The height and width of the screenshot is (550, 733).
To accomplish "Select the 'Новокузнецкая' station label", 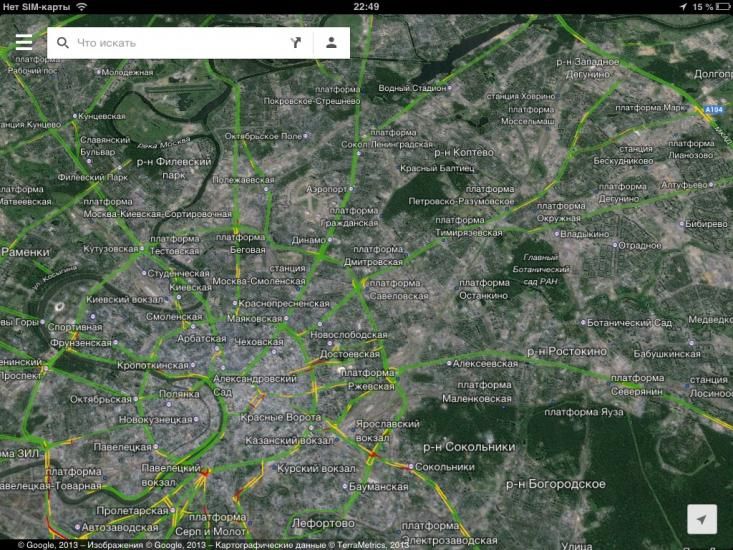I will click(155, 419).
